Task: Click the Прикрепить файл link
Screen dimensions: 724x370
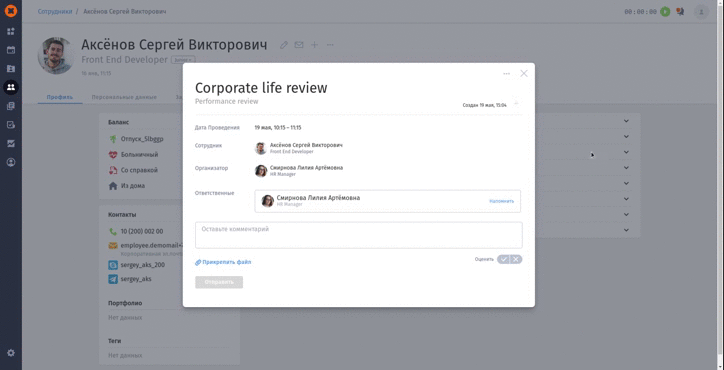Action: coord(226,262)
